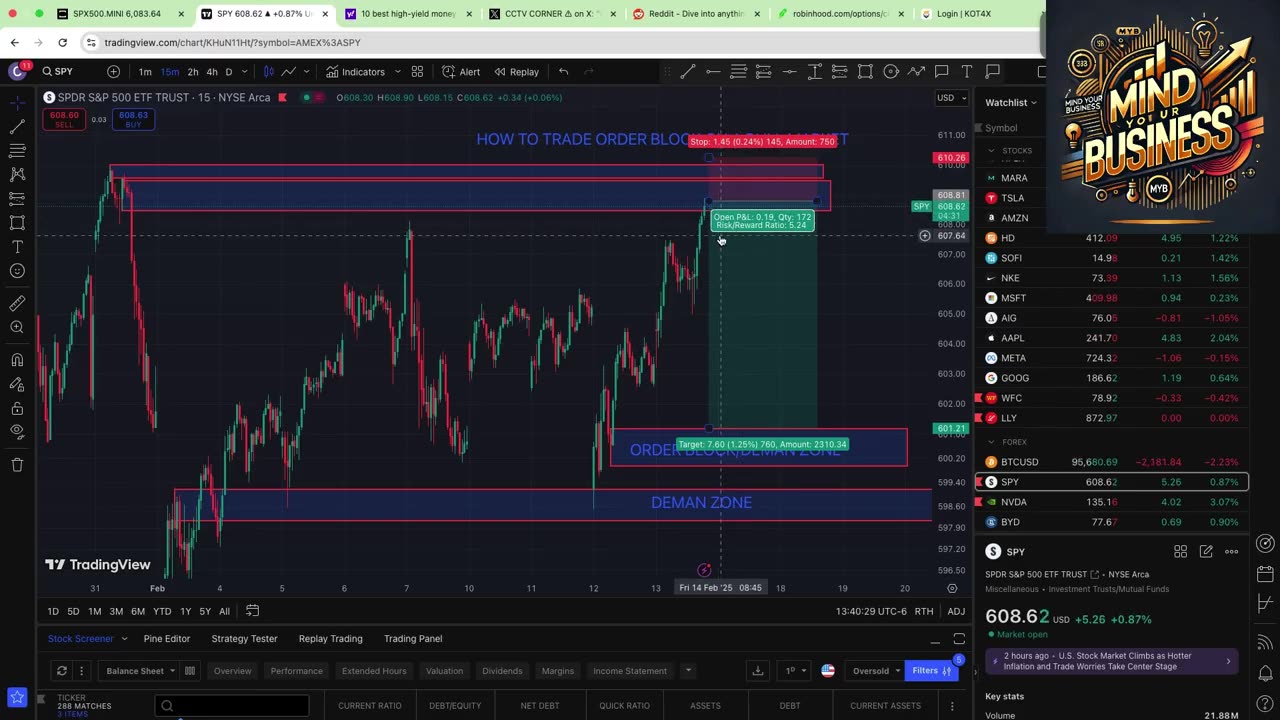Export screener data download icon

(758, 671)
